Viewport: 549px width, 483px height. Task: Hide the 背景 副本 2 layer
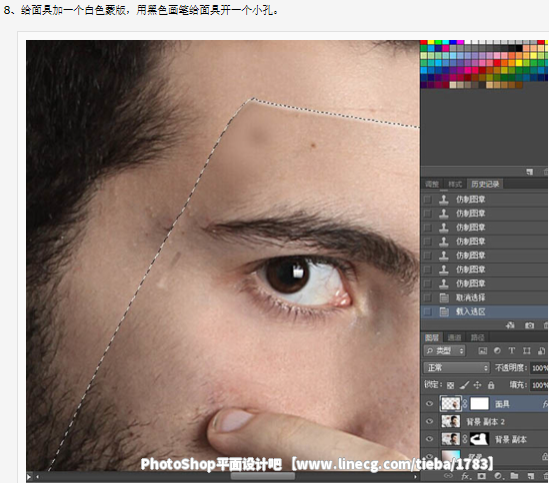[430, 421]
